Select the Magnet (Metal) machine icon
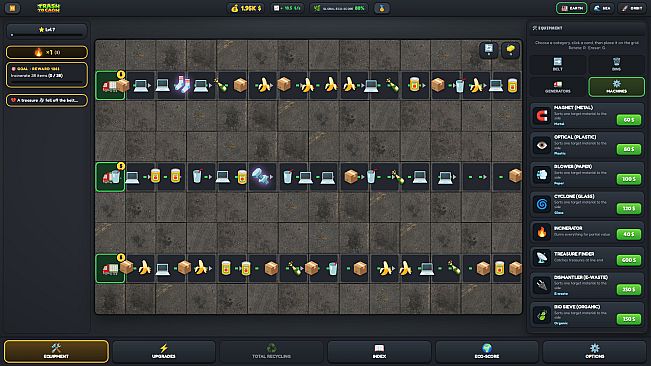The width and height of the screenshot is (651, 366). (542, 115)
